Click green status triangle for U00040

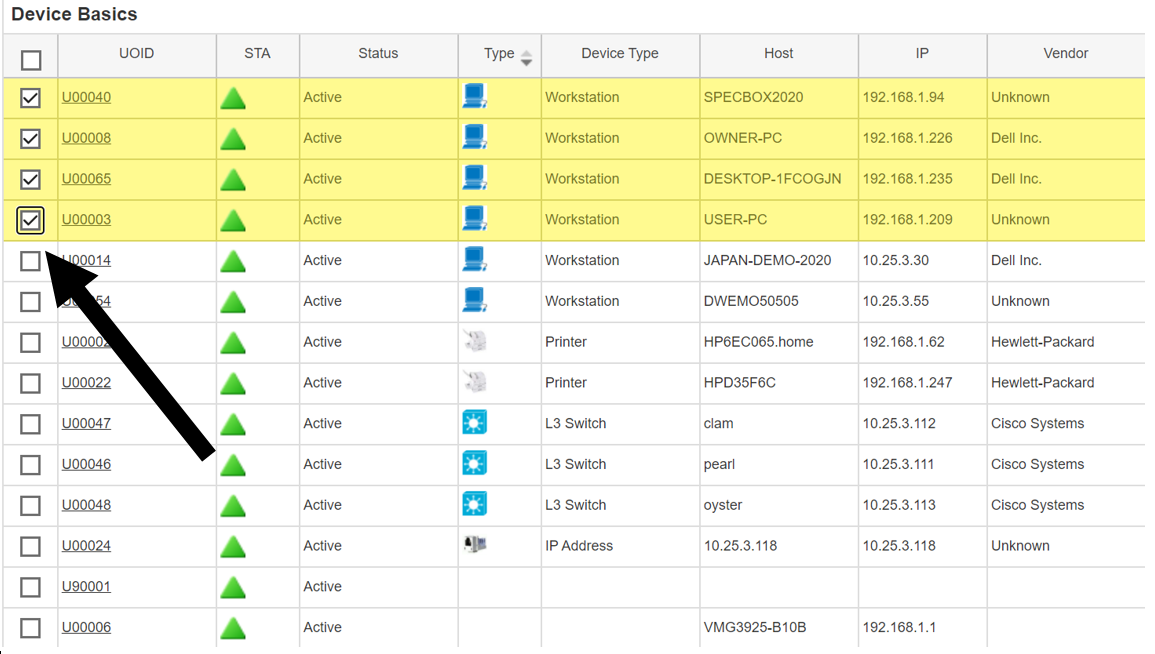233,99
